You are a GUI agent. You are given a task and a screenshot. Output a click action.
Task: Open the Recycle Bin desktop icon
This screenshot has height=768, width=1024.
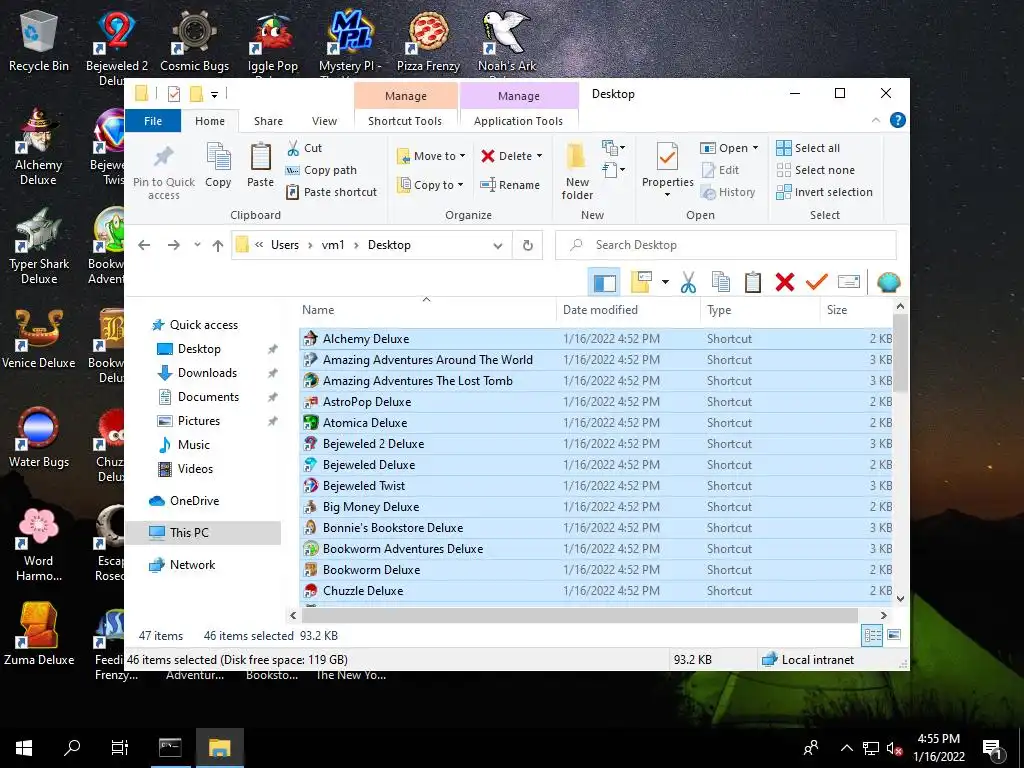pyautogui.click(x=39, y=40)
